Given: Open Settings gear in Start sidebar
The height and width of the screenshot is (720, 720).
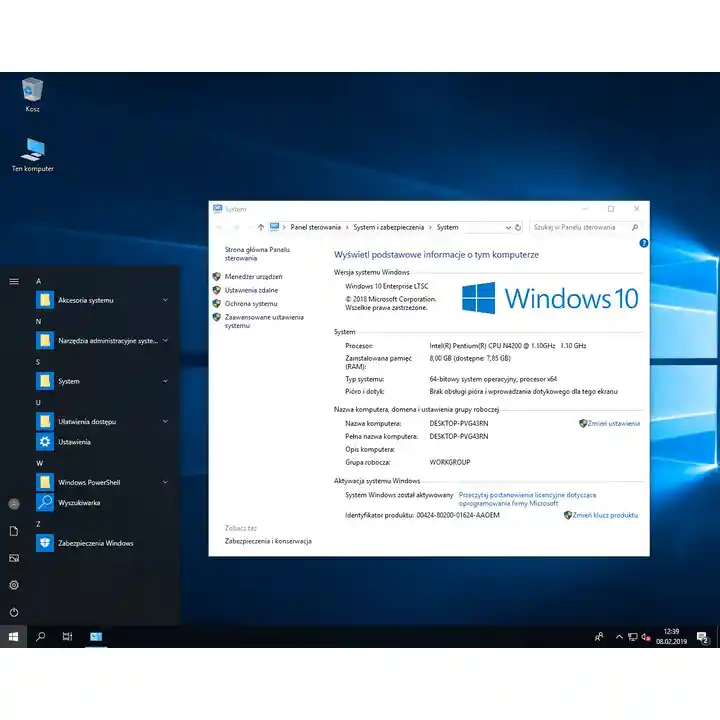Looking at the screenshot, I should coord(14,585).
